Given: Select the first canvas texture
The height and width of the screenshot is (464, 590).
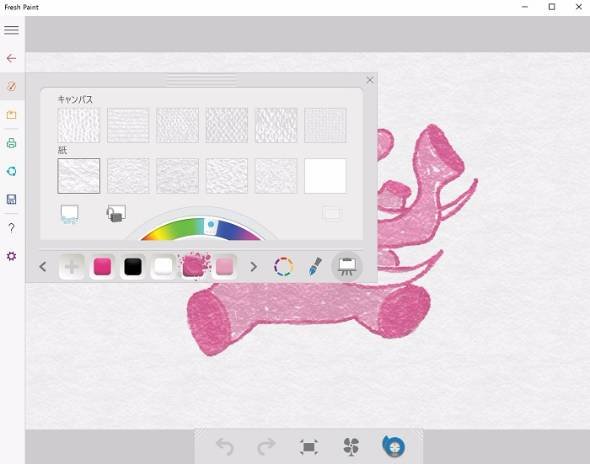Looking at the screenshot, I should click(x=79, y=125).
